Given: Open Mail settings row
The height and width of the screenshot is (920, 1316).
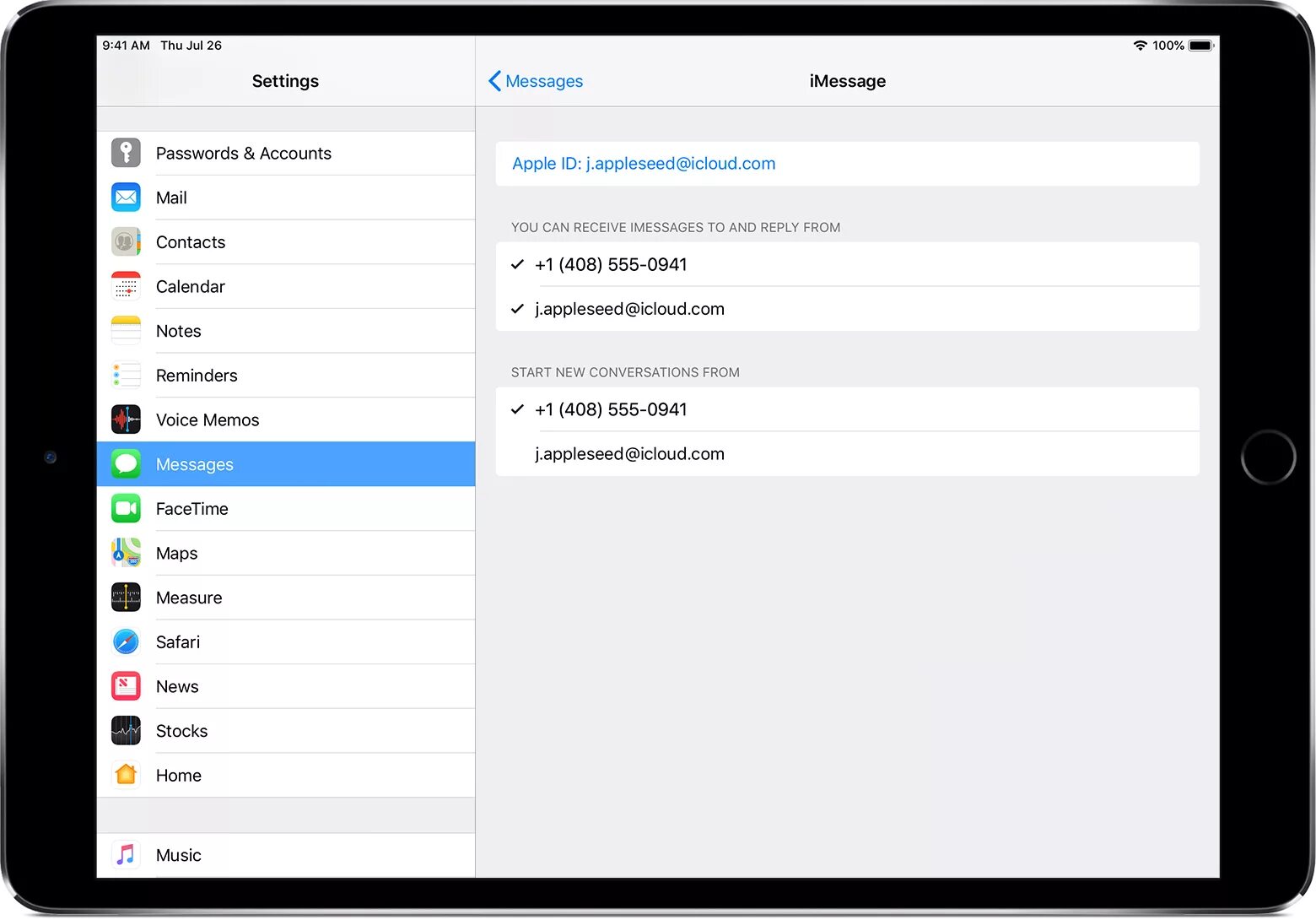Looking at the screenshot, I should (286, 198).
